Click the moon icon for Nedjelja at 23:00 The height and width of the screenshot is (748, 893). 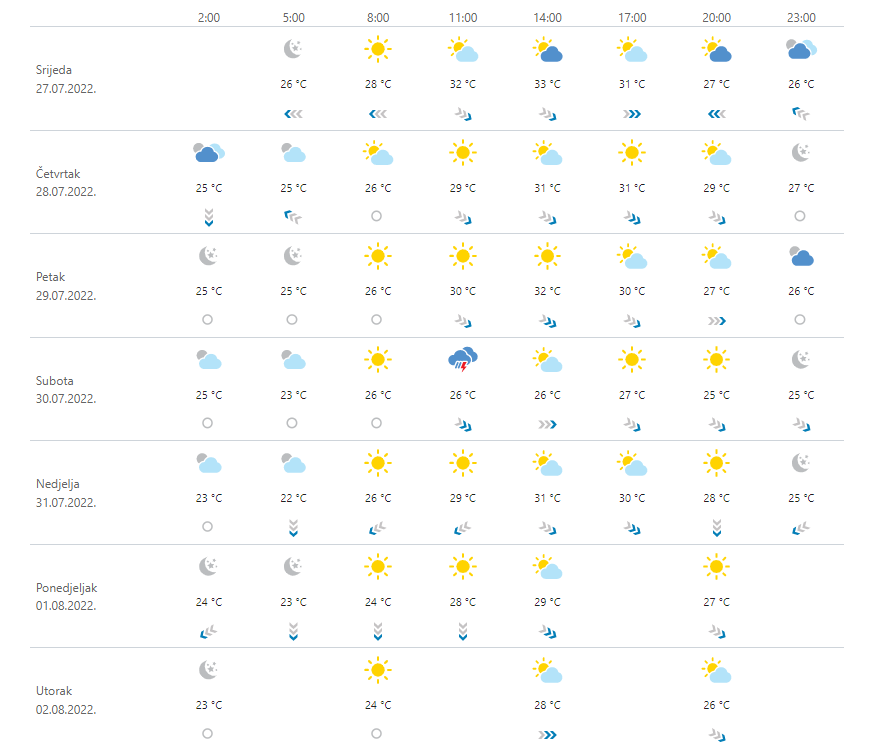(801, 463)
